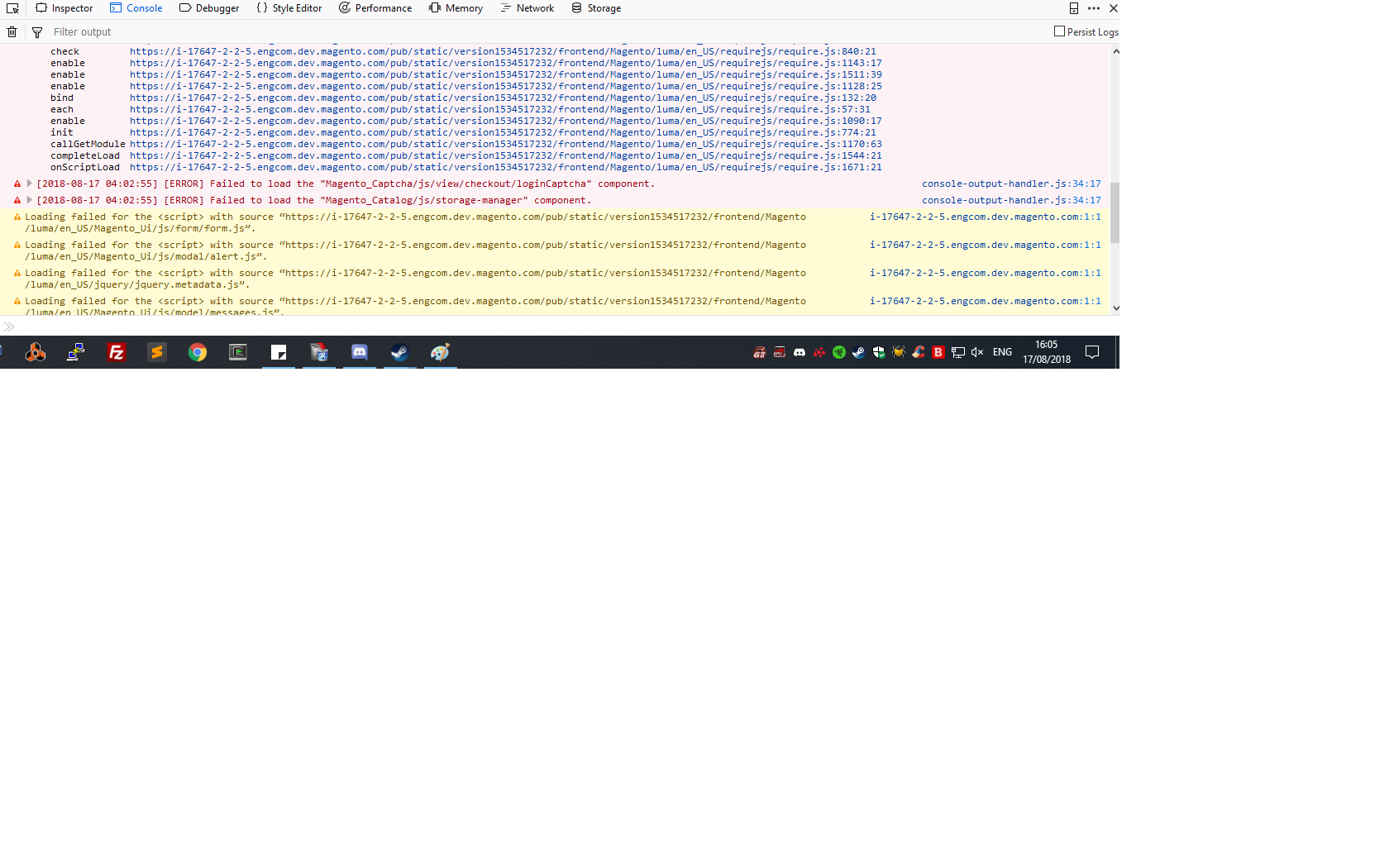Open the Inspector tab

click(x=64, y=8)
